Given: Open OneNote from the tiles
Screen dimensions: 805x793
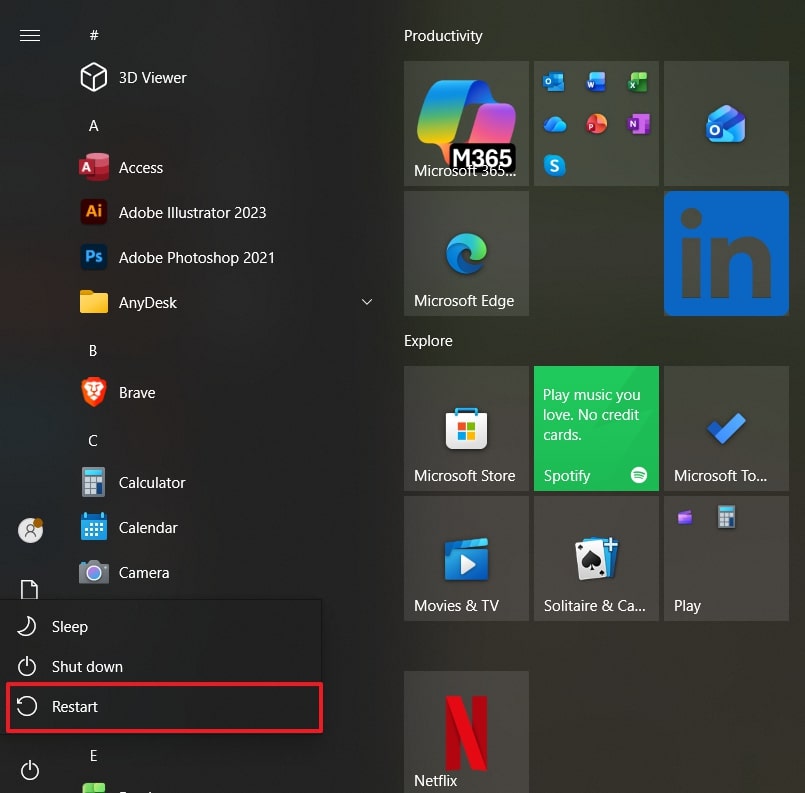Looking at the screenshot, I should click(638, 123).
